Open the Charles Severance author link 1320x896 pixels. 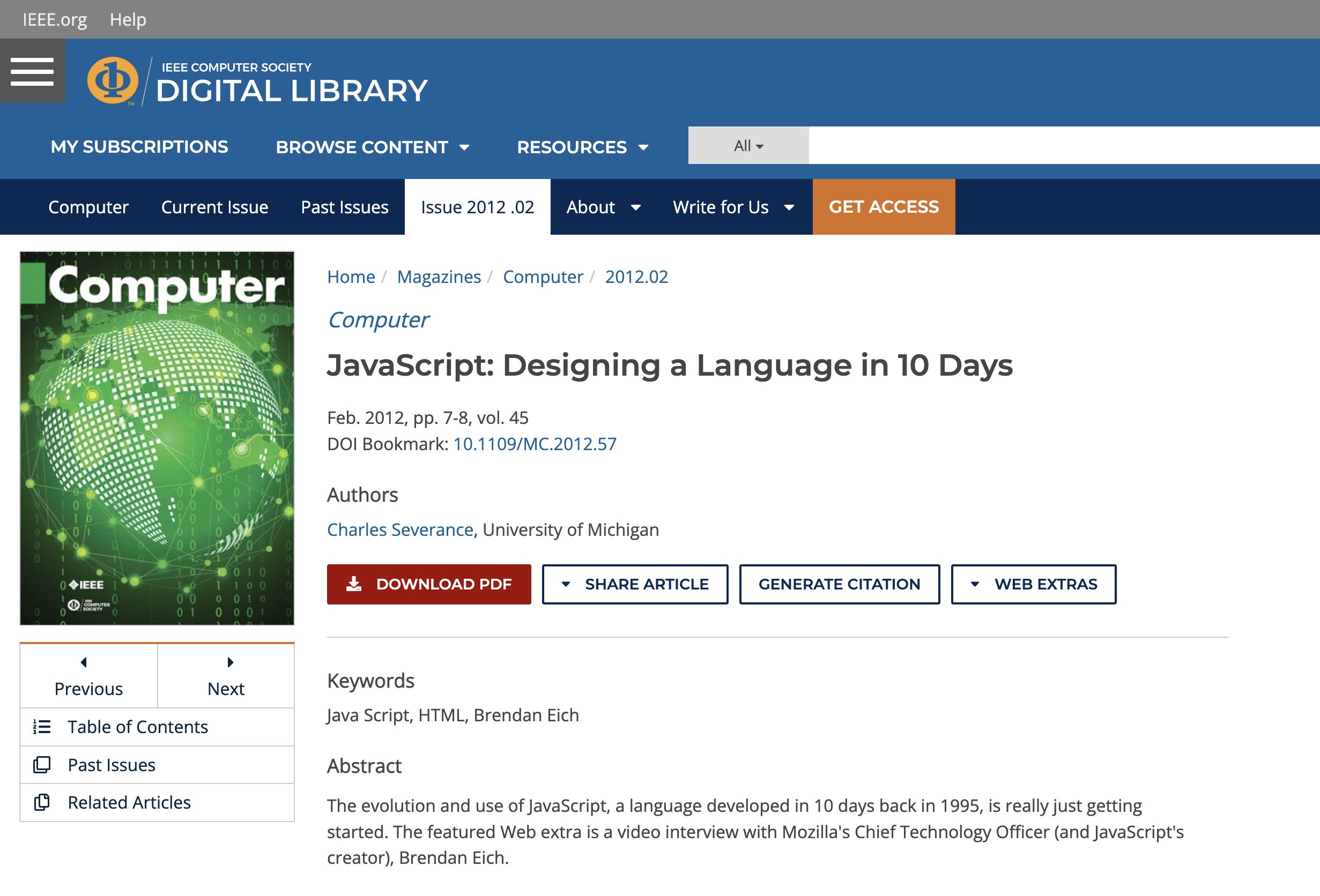click(x=400, y=529)
